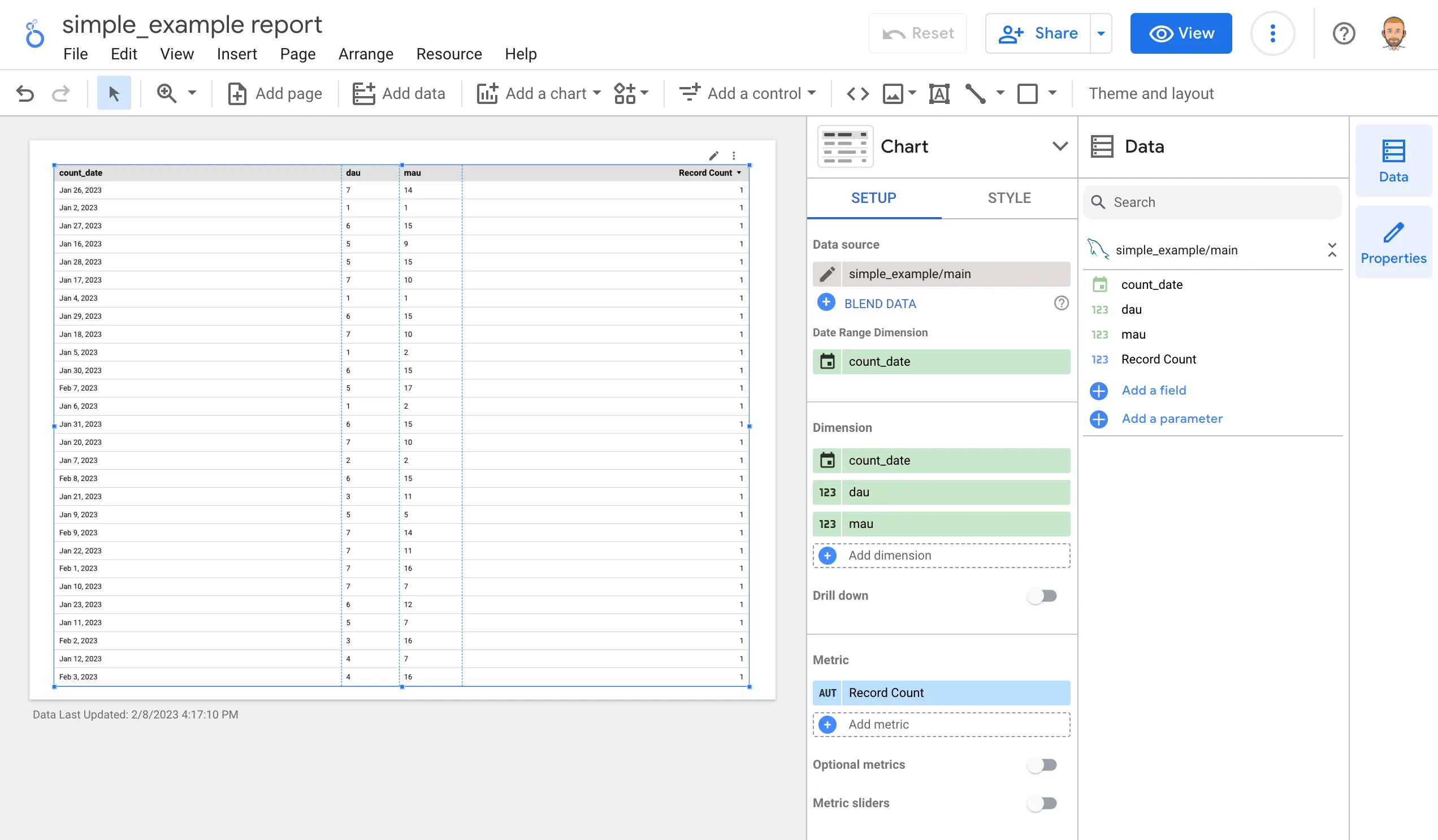The image size is (1438, 840).
Task: Switch to the STYLE tab
Action: [x=1009, y=198]
